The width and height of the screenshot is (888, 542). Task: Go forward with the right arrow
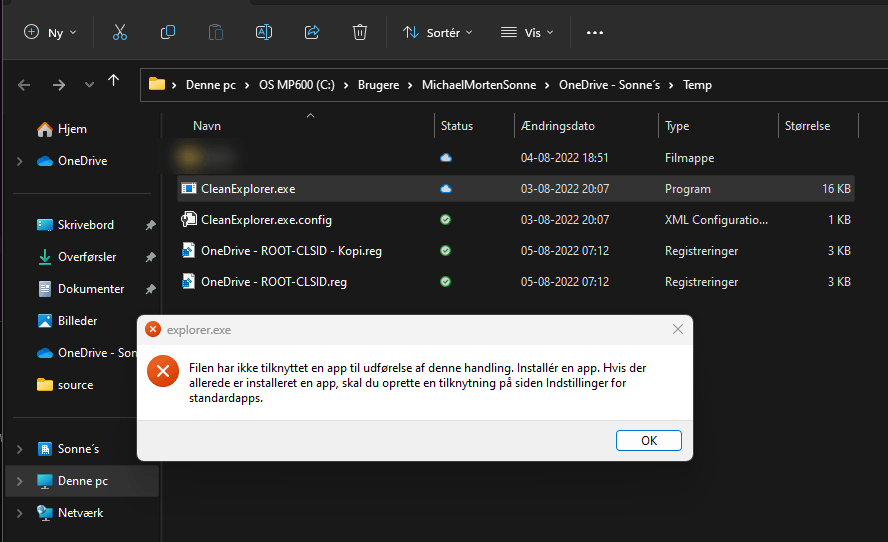[x=58, y=85]
